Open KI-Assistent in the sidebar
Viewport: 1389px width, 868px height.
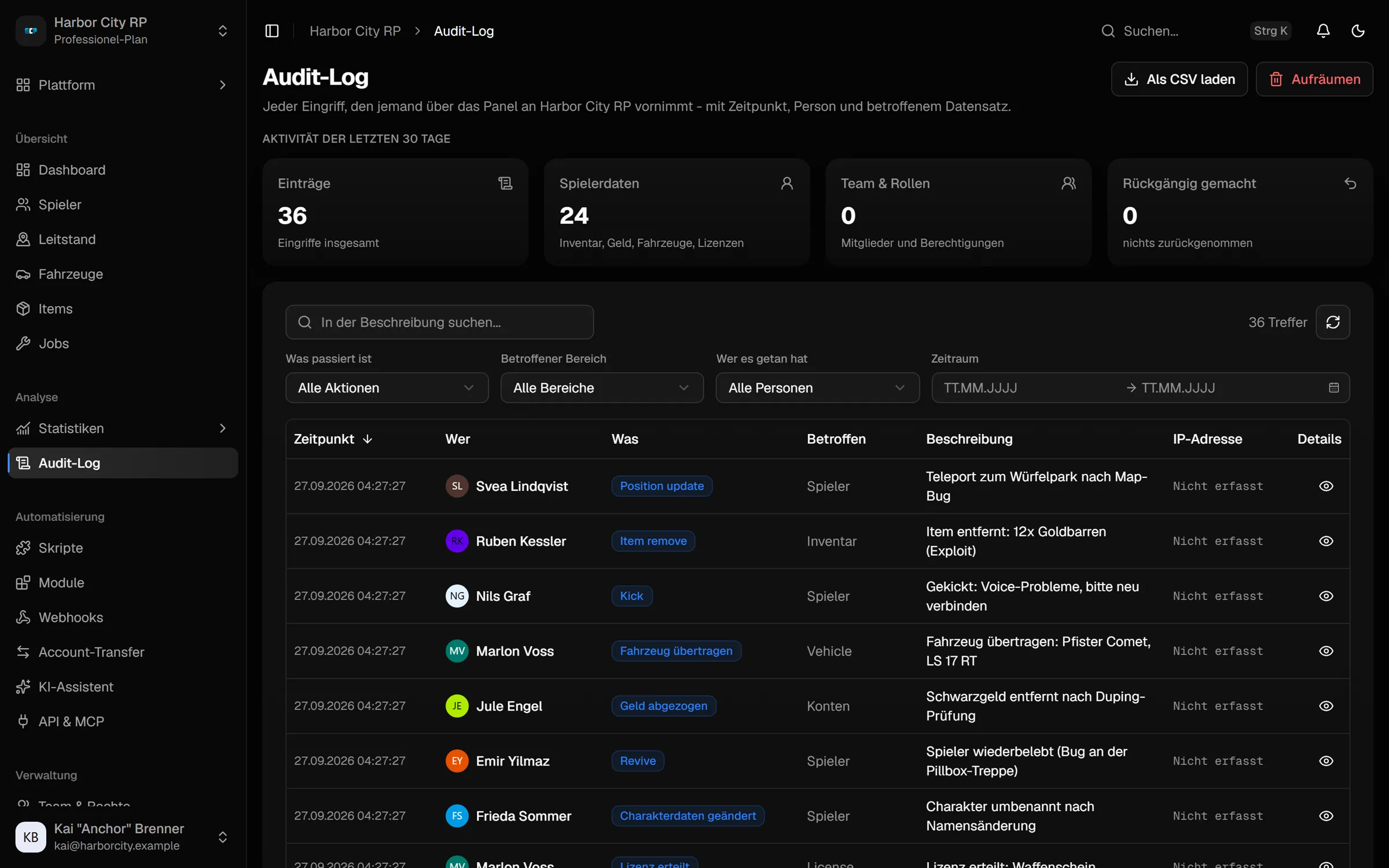tap(123, 687)
